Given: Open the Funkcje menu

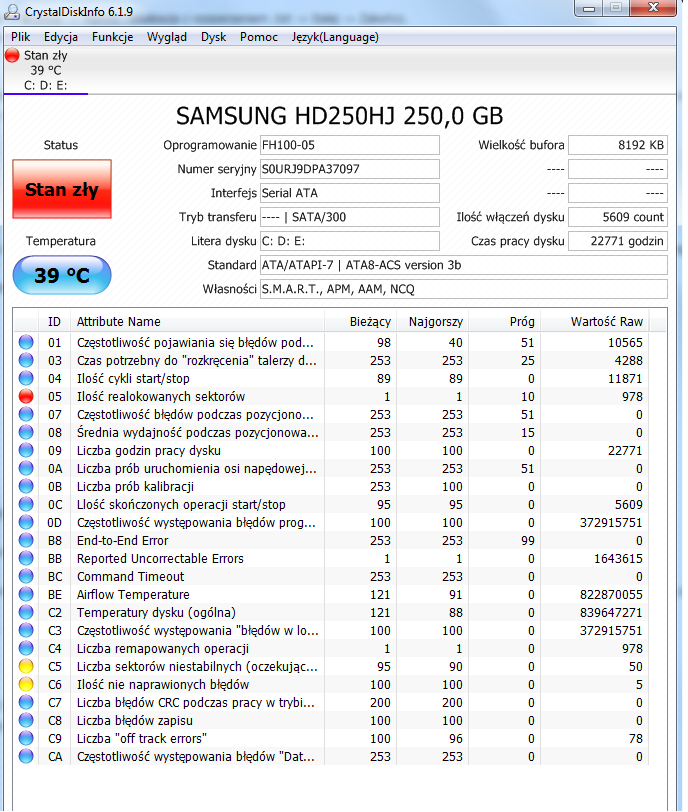Looking at the screenshot, I should coord(112,37).
